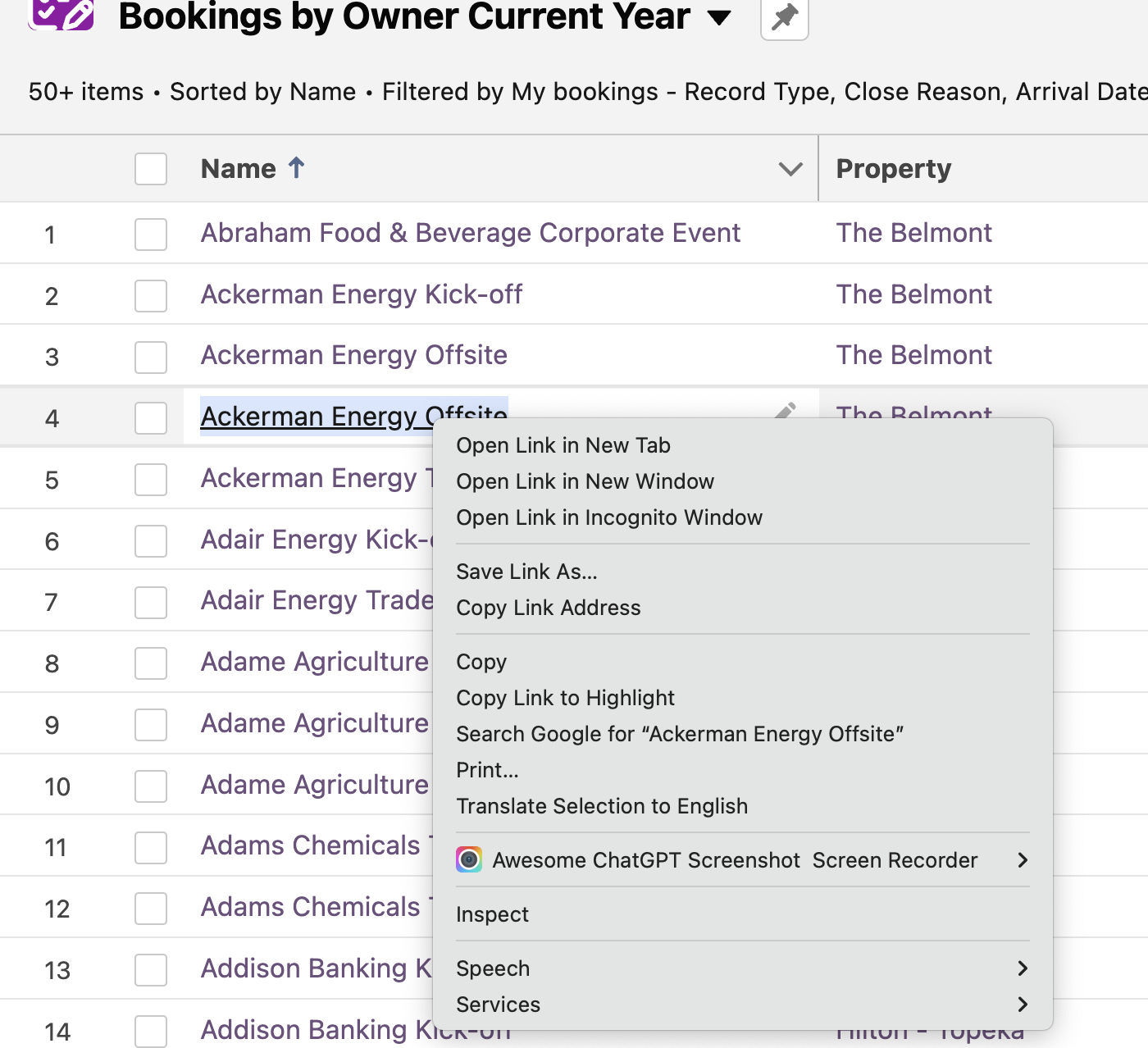Open the highlighted Ackerman Energy Offsite link

tap(317, 416)
